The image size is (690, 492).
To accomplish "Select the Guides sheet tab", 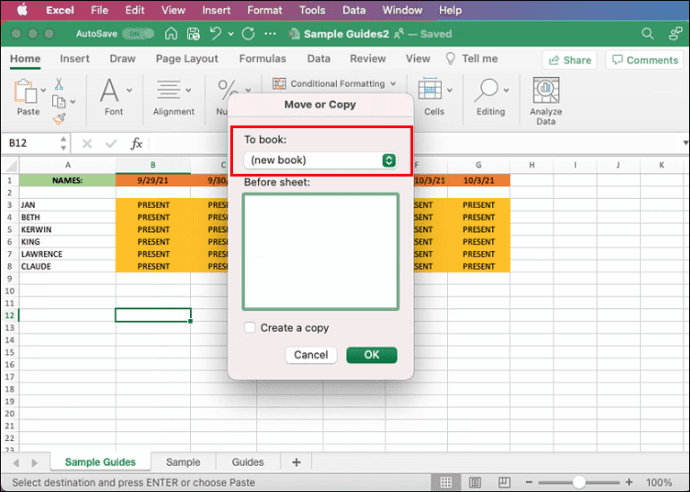I will (x=248, y=462).
